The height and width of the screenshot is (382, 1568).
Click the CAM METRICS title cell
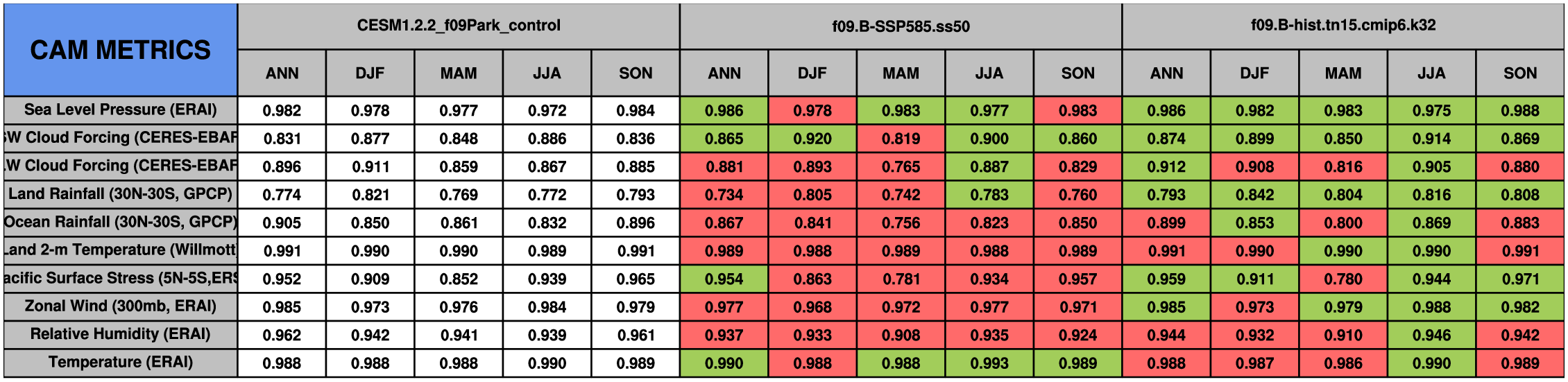pos(120,50)
